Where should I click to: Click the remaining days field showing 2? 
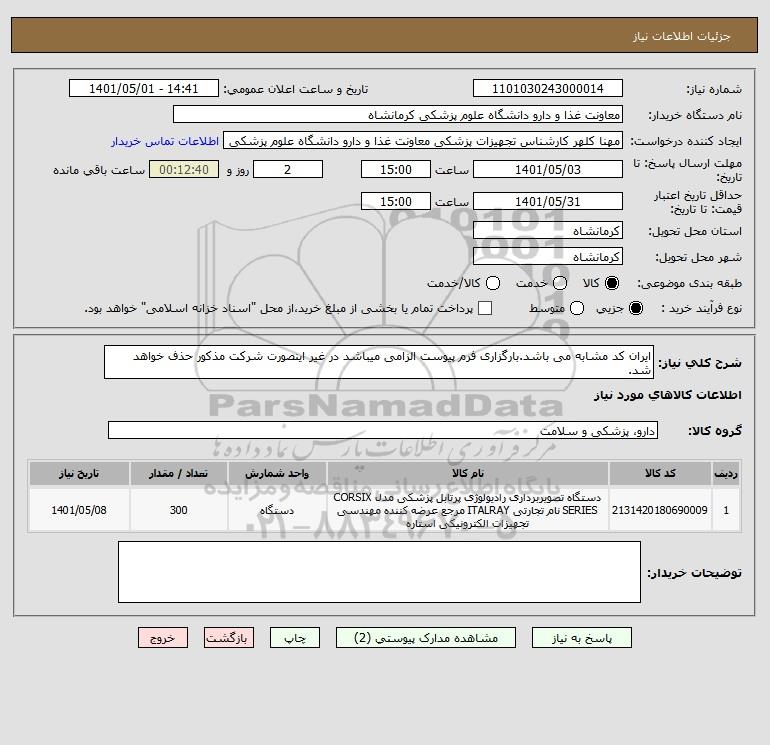(x=288, y=169)
